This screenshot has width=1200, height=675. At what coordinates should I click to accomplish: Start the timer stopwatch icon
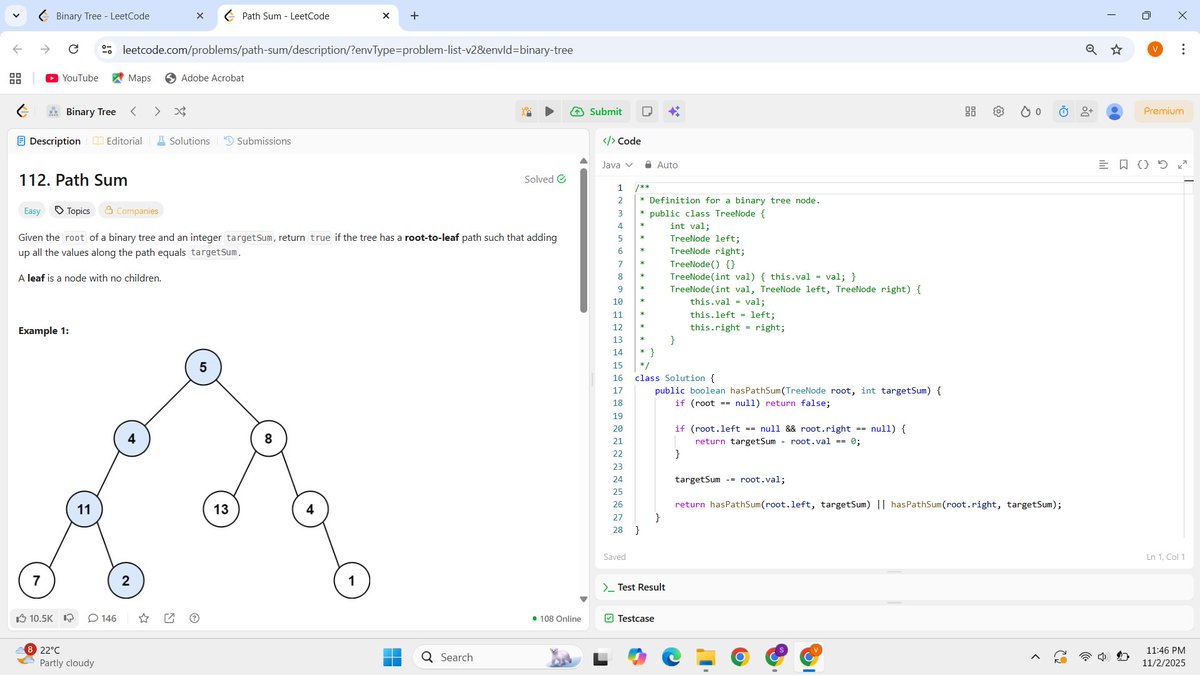[1064, 111]
